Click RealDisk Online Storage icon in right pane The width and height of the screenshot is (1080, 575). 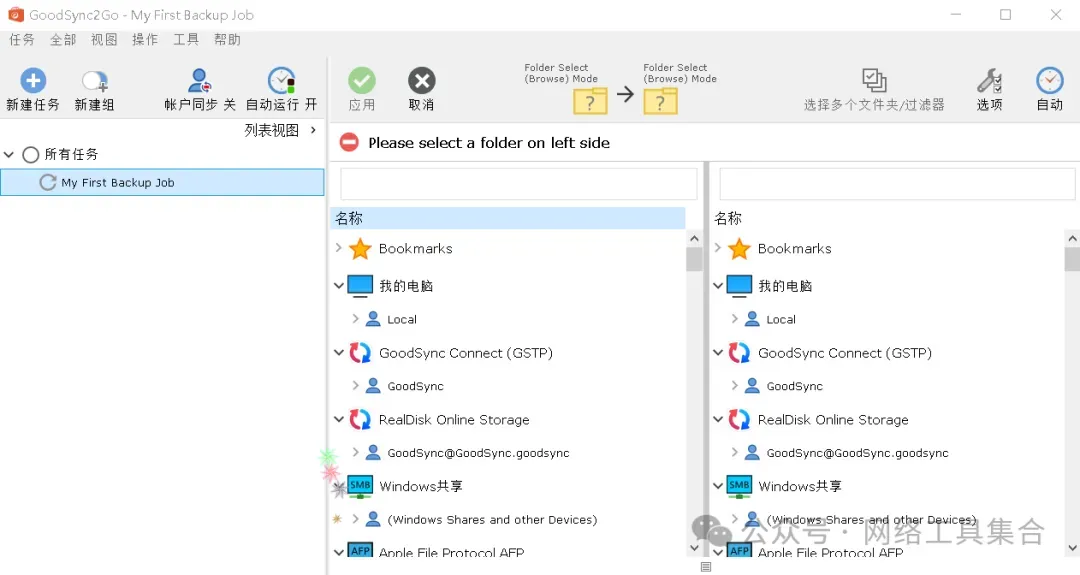tap(739, 419)
